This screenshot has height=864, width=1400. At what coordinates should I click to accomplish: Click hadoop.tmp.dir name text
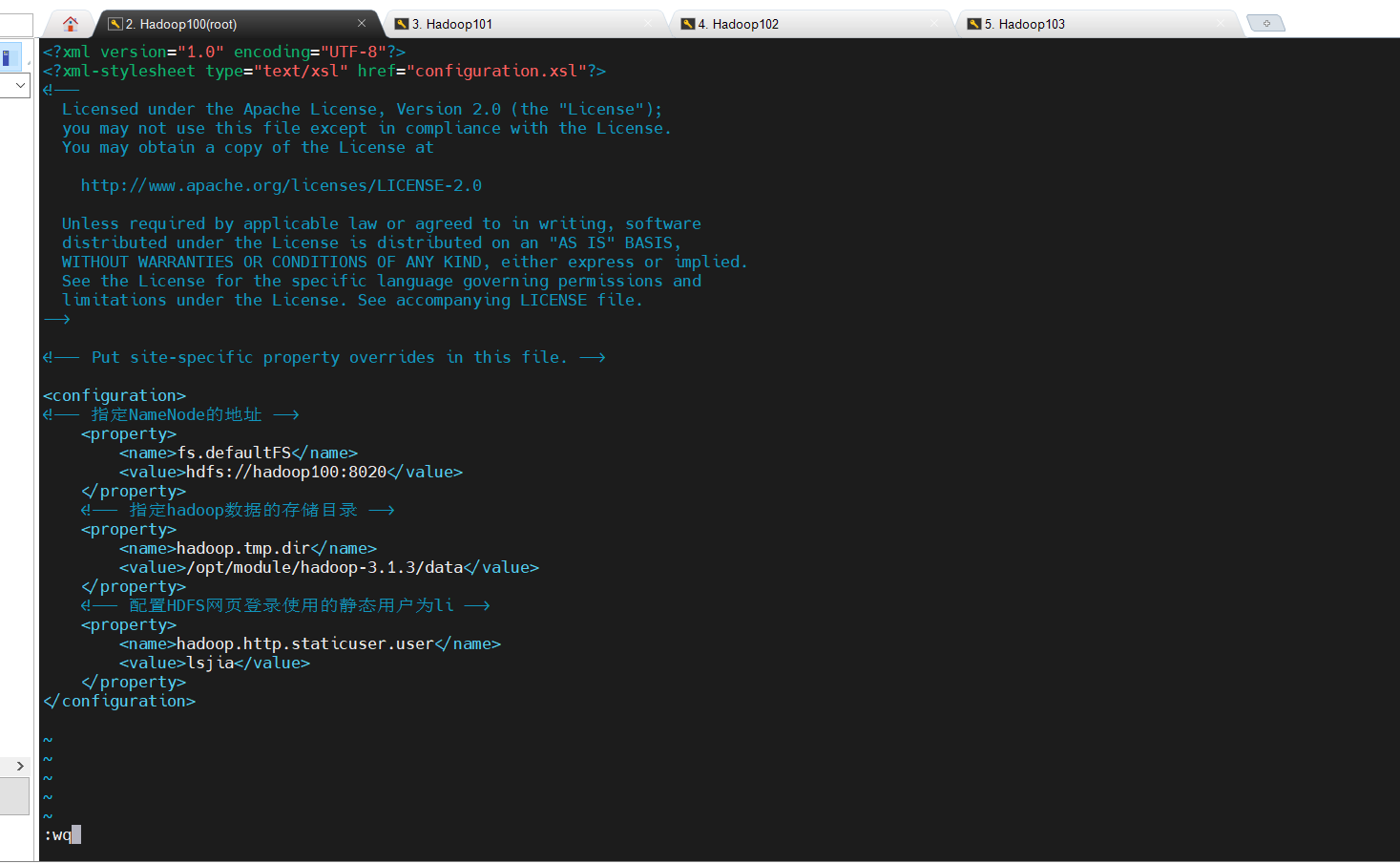pyautogui.click(x=243, y=548)
